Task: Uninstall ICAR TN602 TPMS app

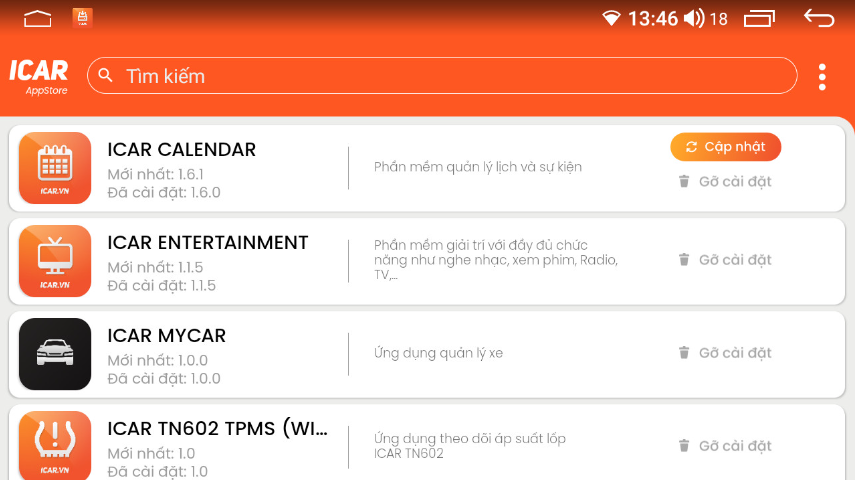Action: point(725,446)
